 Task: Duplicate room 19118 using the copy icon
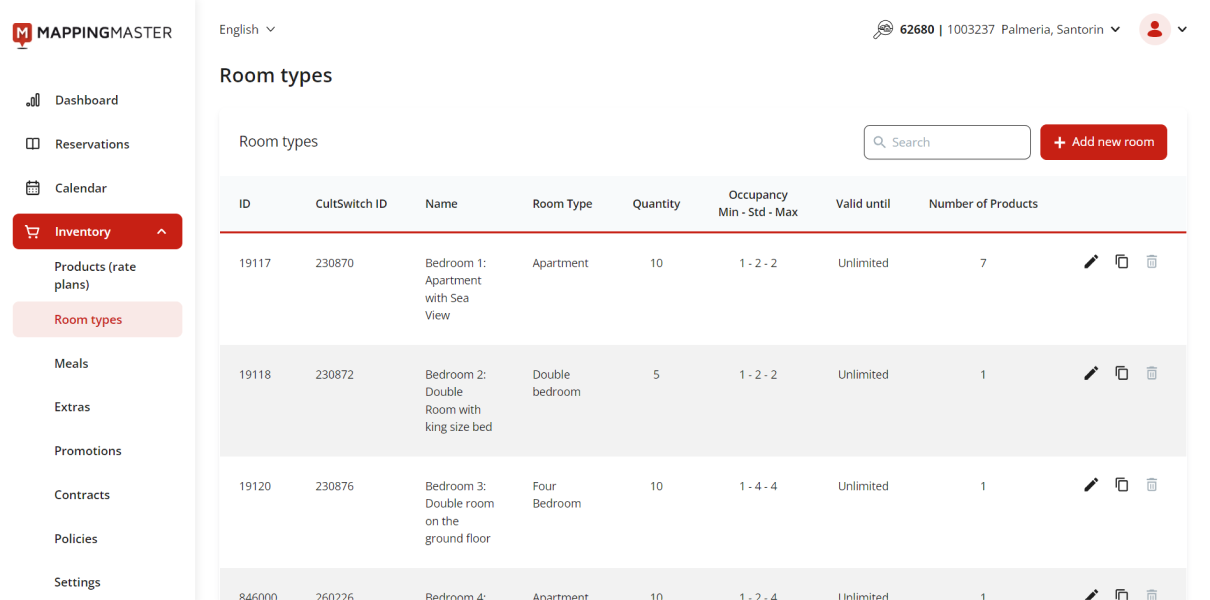point(1122,373)
